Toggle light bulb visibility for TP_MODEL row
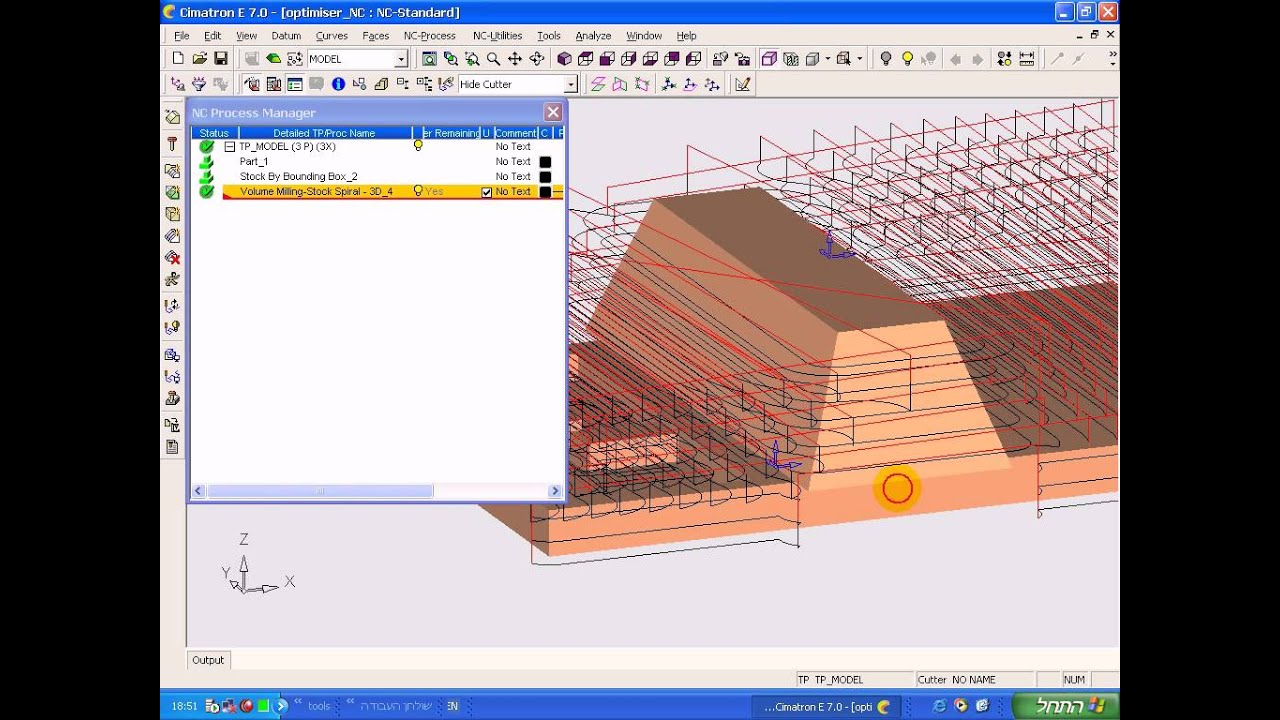Screen dimensions: 1280x720 418,146
